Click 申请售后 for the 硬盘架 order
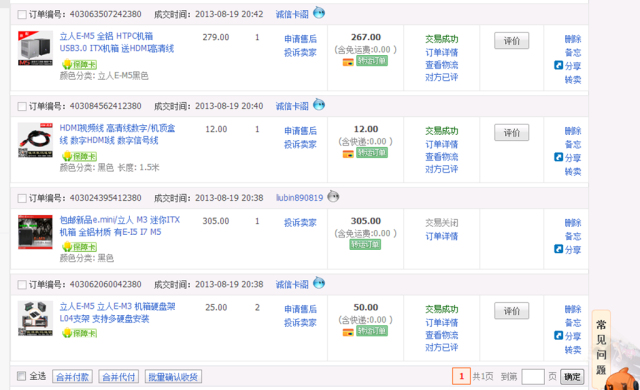 pos(300,309)
